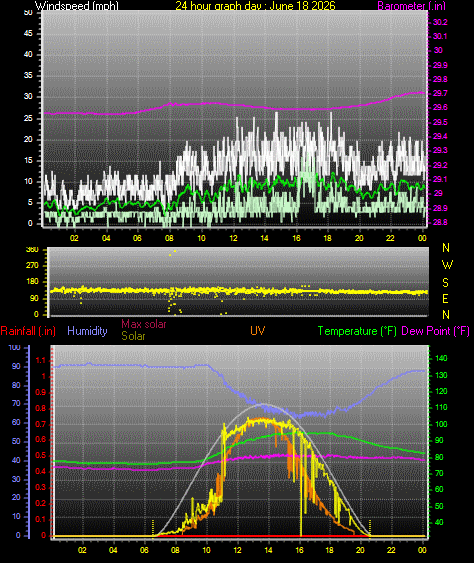Click the W compass direction label
474x563 pixels.
[447, 265]
